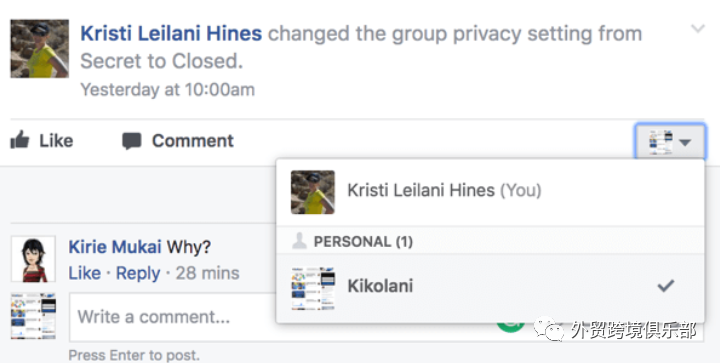Screen dimensions: 720x363
Task: Click Kirie Mukai's avatar picture
Action: coord(33,259)
